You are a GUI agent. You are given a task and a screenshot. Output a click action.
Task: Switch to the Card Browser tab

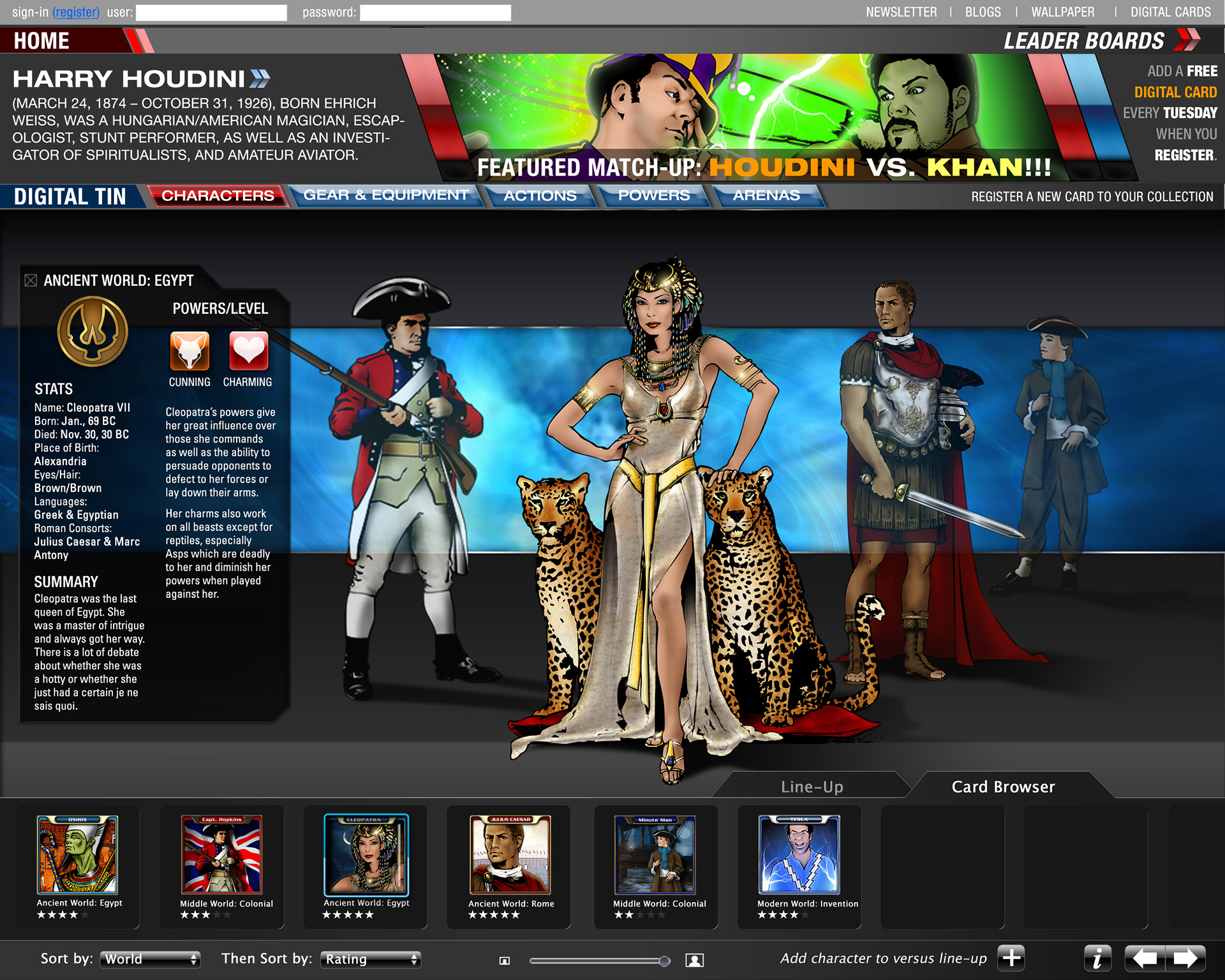(x=1004, y=786)
